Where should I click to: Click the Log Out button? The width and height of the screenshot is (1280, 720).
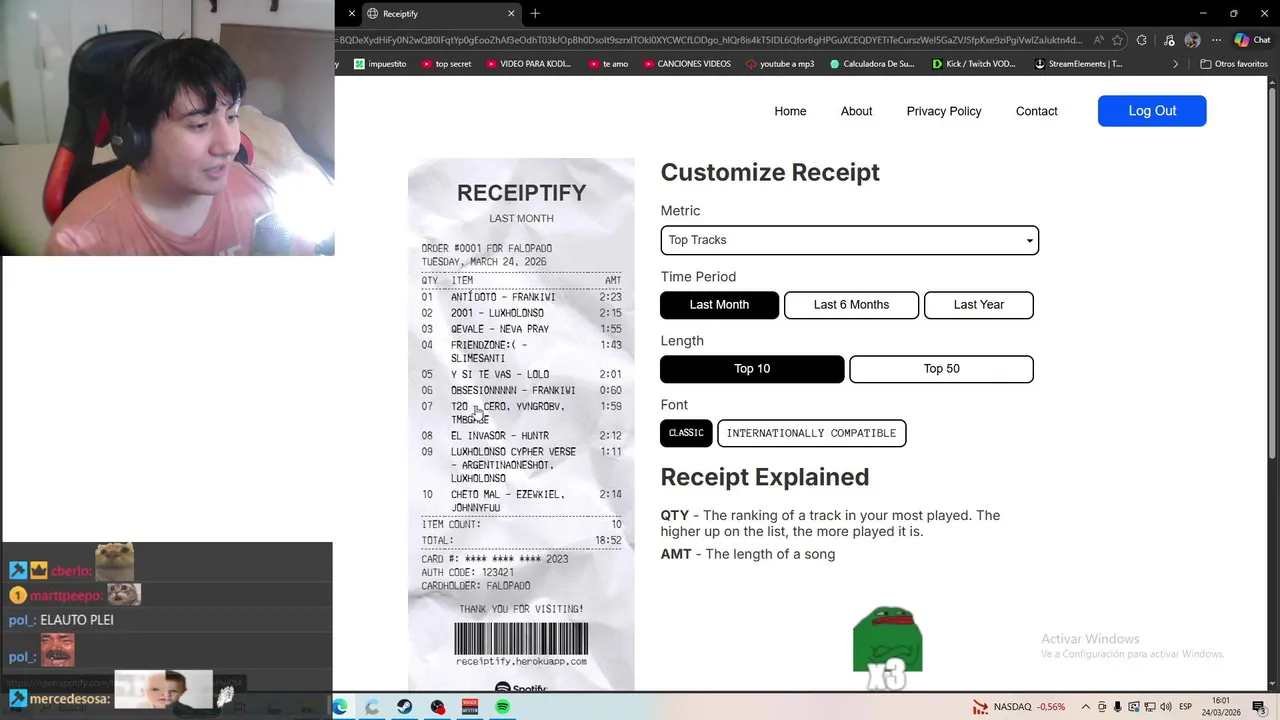coord(1152,111)
